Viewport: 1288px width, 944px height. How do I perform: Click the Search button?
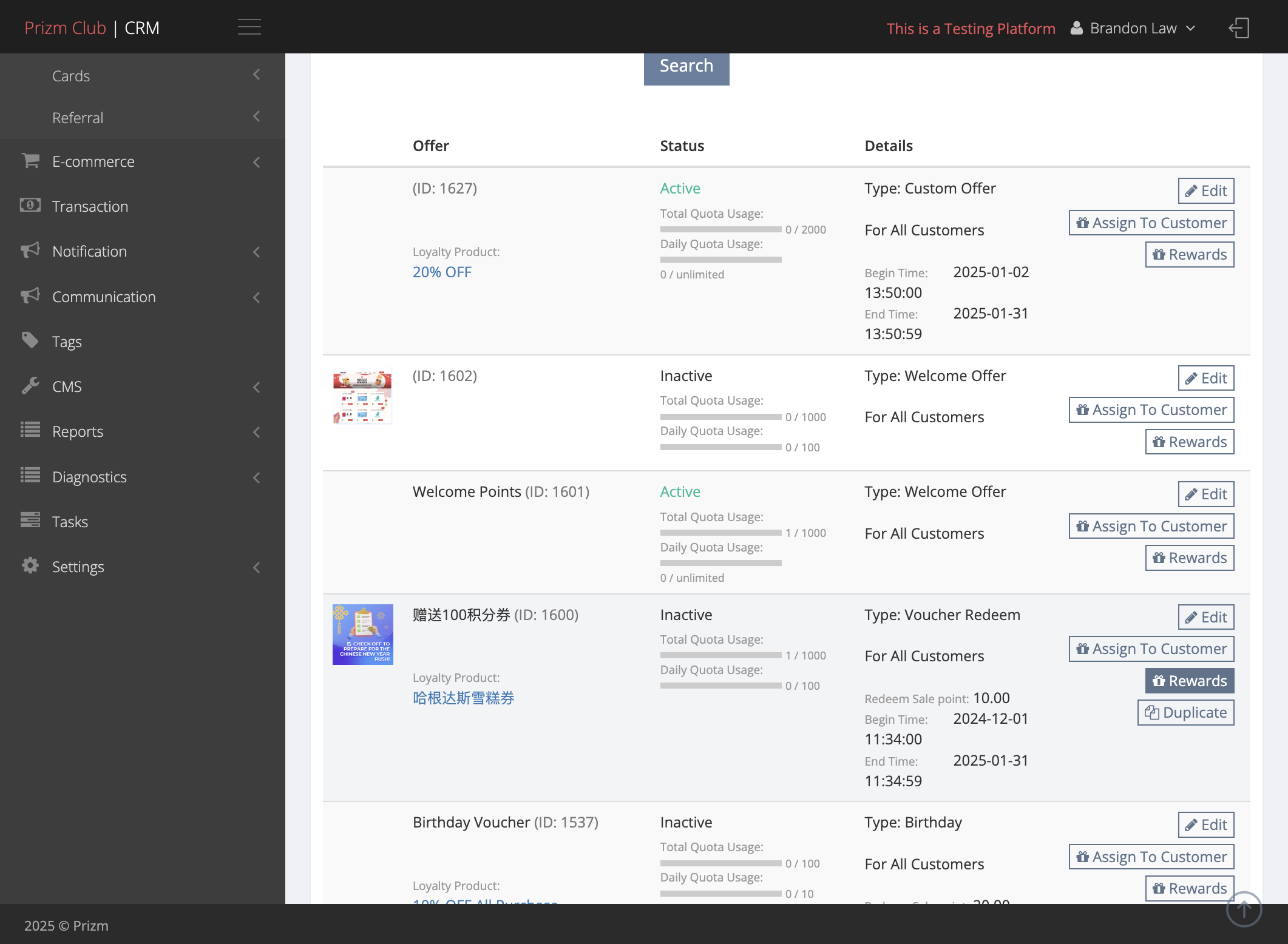coord(686,67)
